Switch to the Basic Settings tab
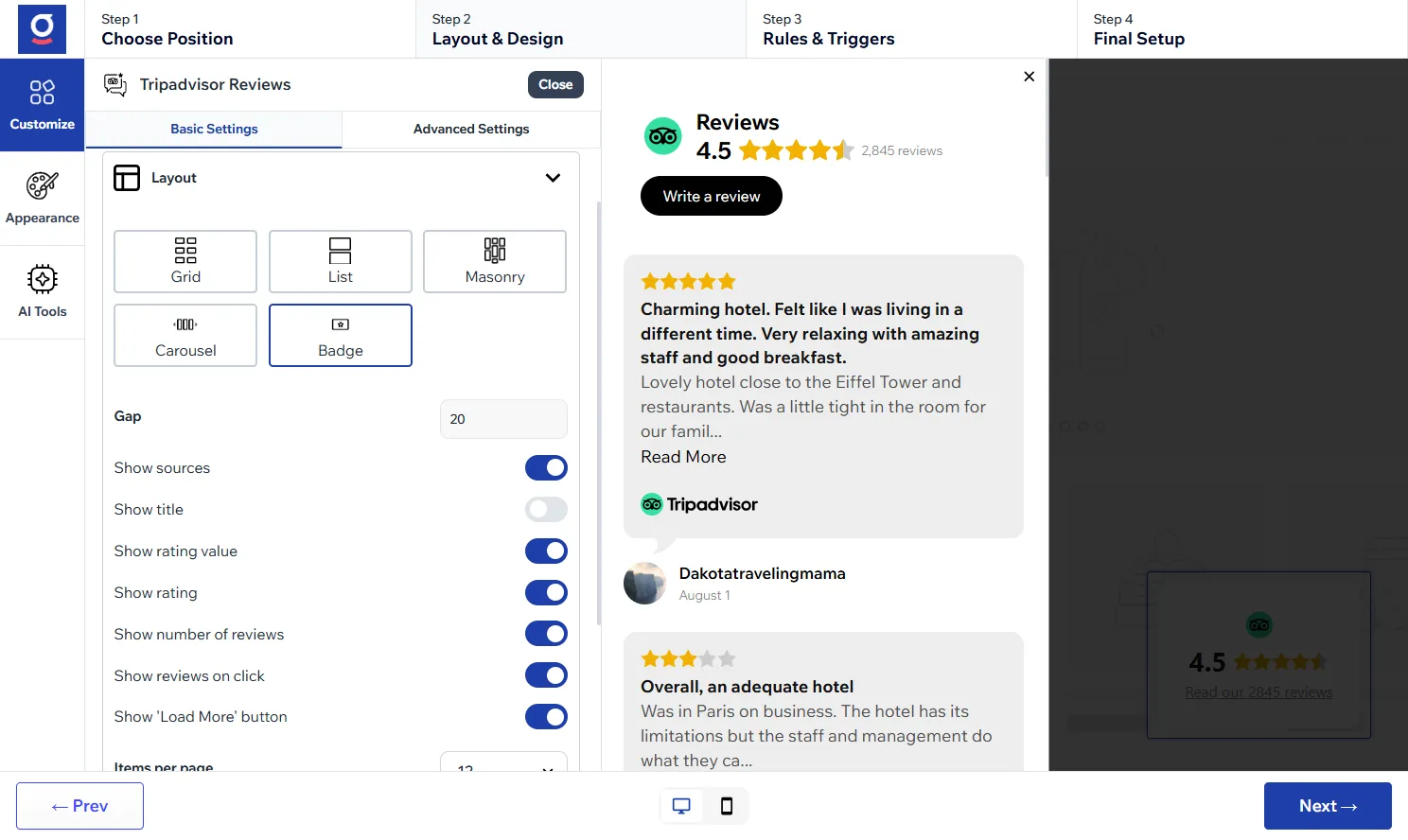1408x840 pixels. coord(214,130)
